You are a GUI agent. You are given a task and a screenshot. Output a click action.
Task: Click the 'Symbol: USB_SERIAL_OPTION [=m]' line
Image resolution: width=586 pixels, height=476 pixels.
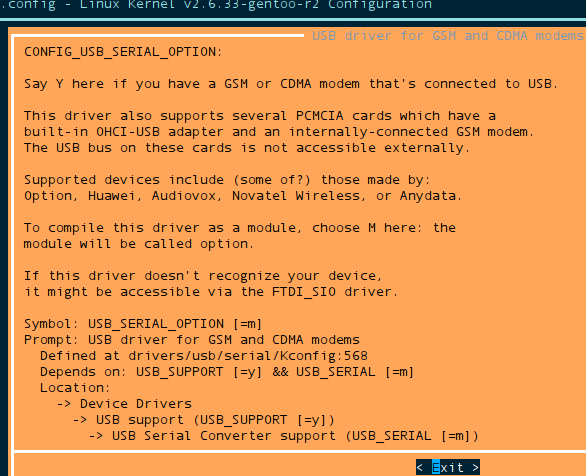pos(143,324)
